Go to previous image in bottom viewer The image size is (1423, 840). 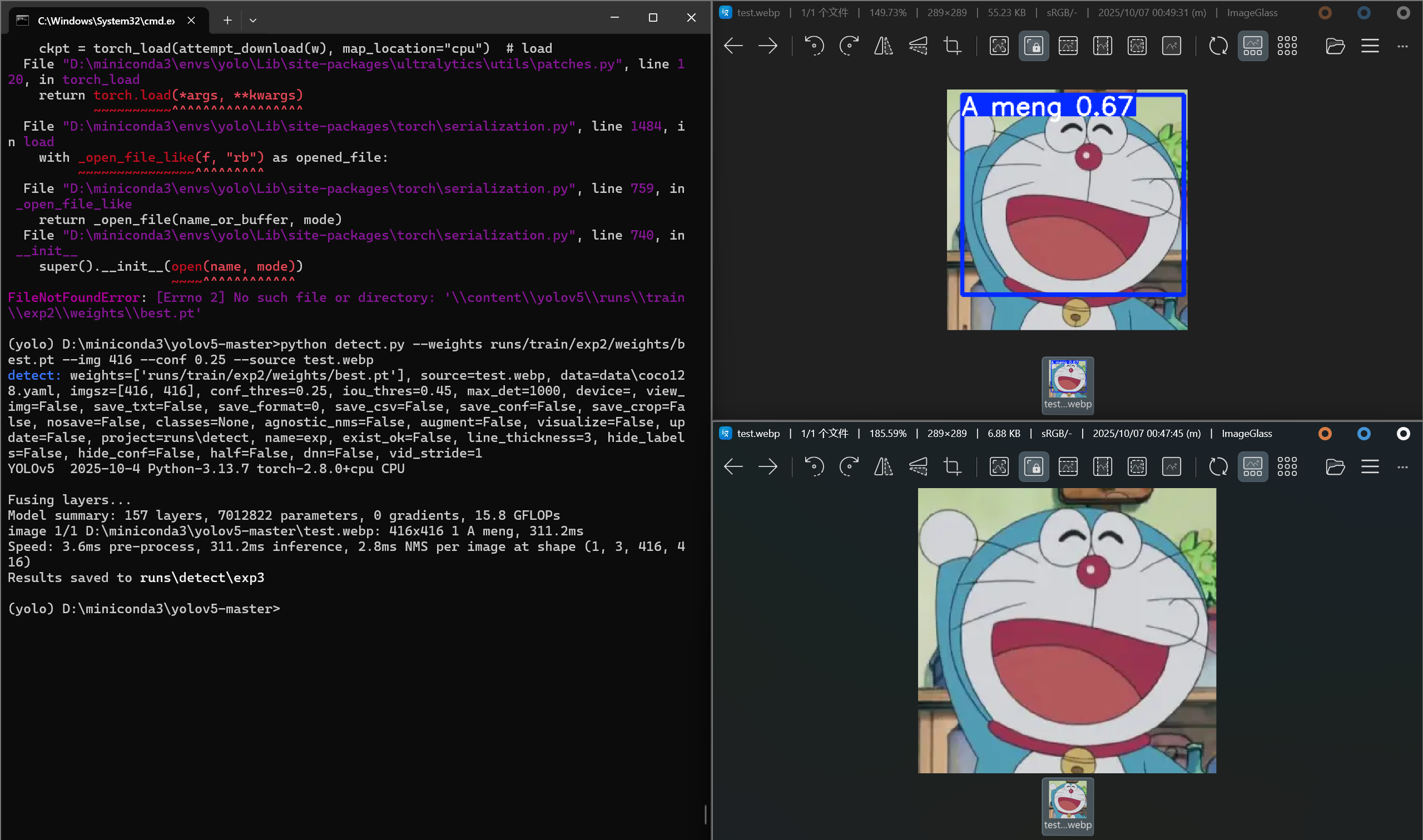coord(733,466)
